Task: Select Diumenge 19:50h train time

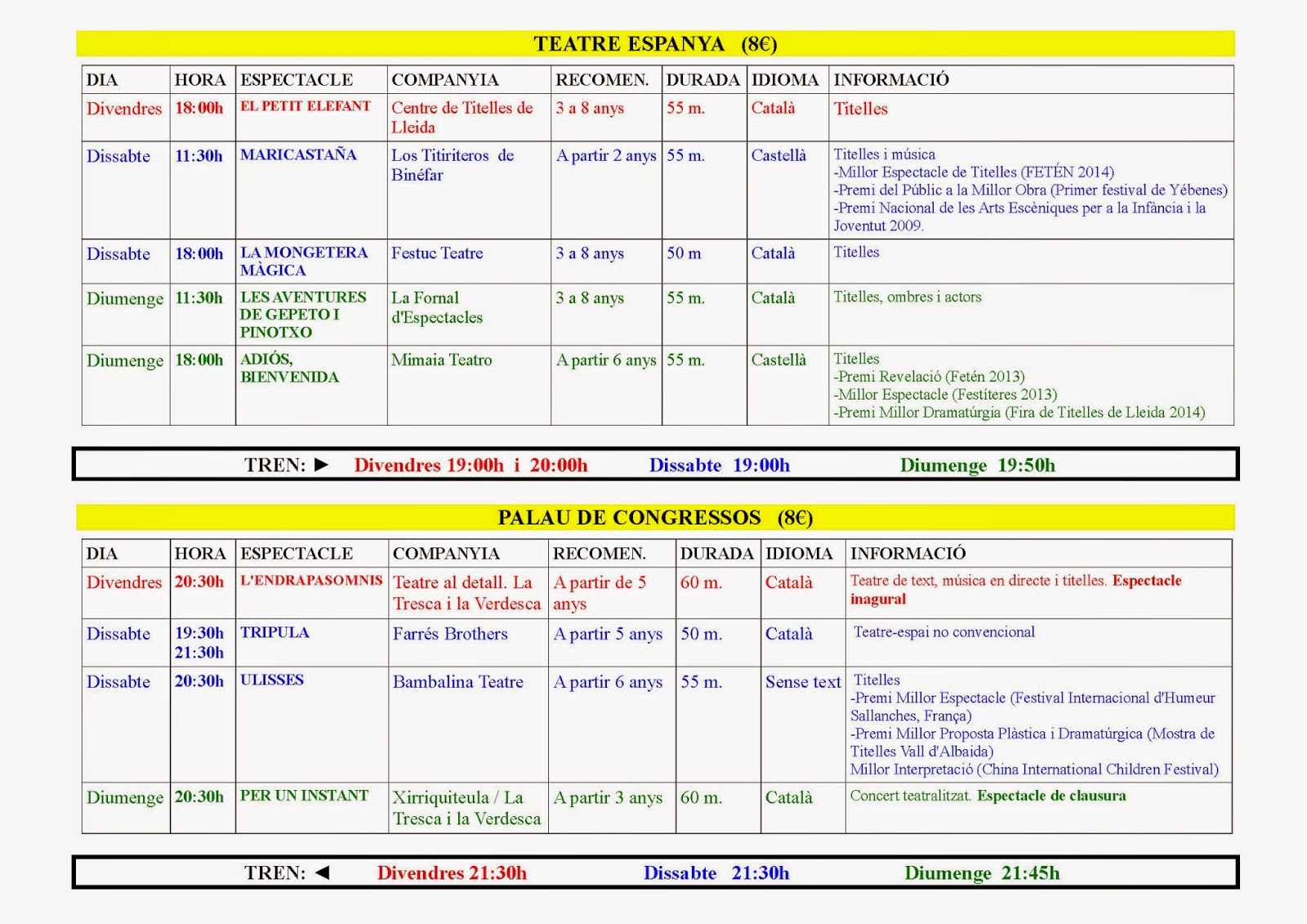Action: (978, 465)
